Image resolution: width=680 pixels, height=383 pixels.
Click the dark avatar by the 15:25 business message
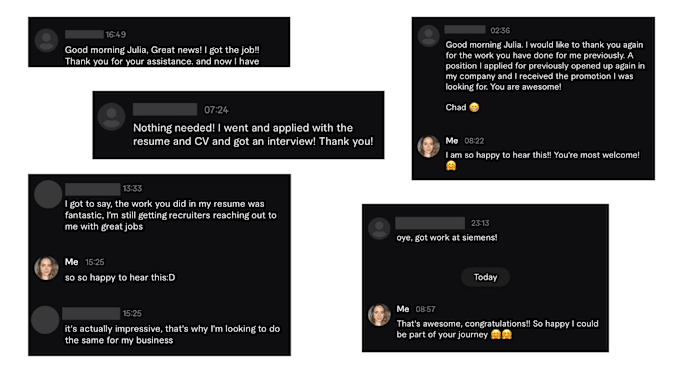click(45, 320)
